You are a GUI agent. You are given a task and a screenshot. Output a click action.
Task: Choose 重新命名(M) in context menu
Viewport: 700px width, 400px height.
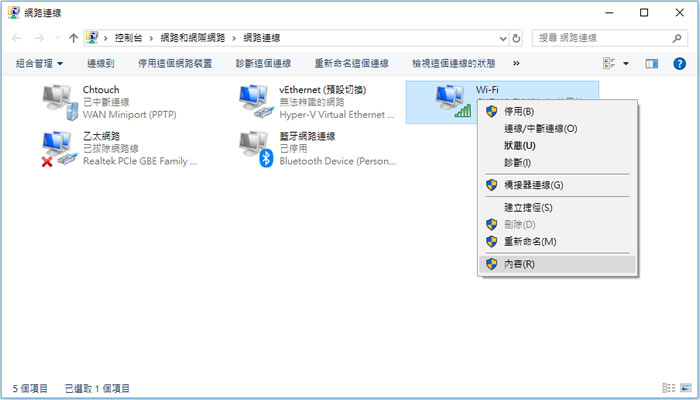[558, 242]
